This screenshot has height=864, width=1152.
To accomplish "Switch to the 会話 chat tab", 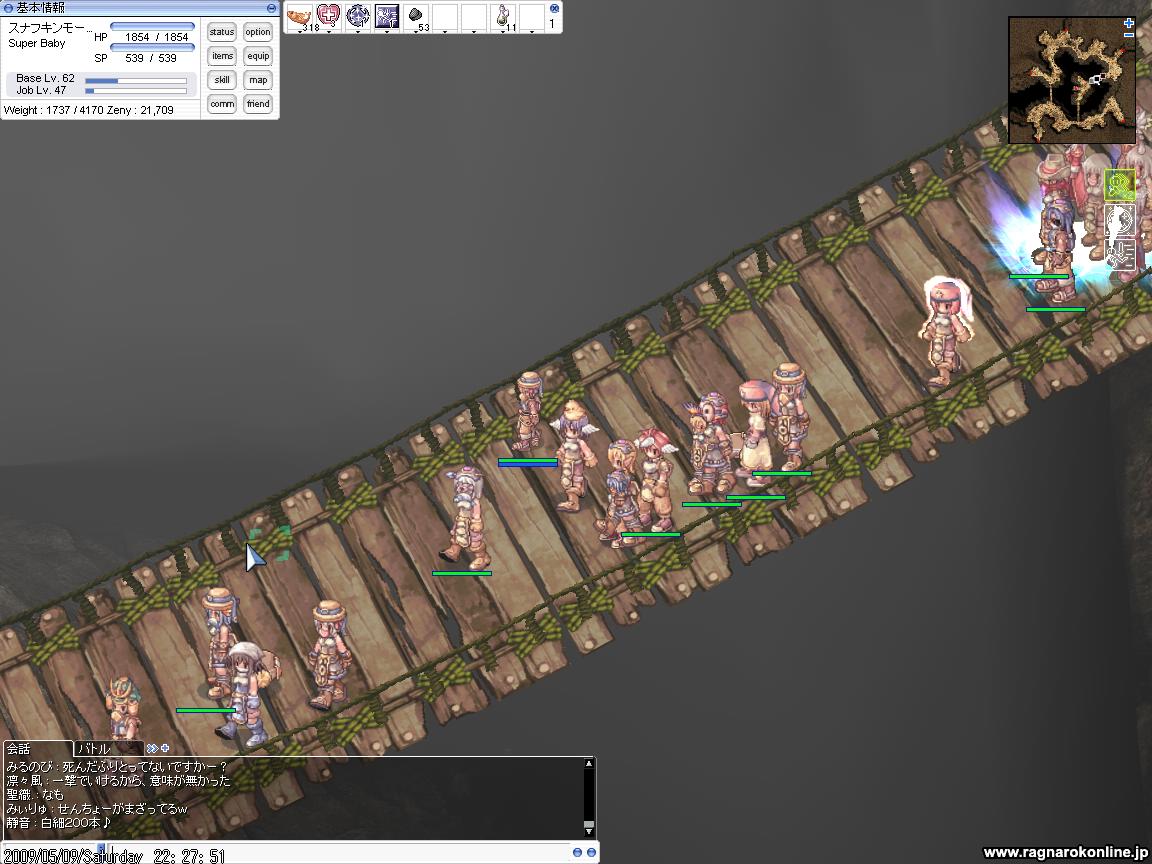I will point(37,749).
